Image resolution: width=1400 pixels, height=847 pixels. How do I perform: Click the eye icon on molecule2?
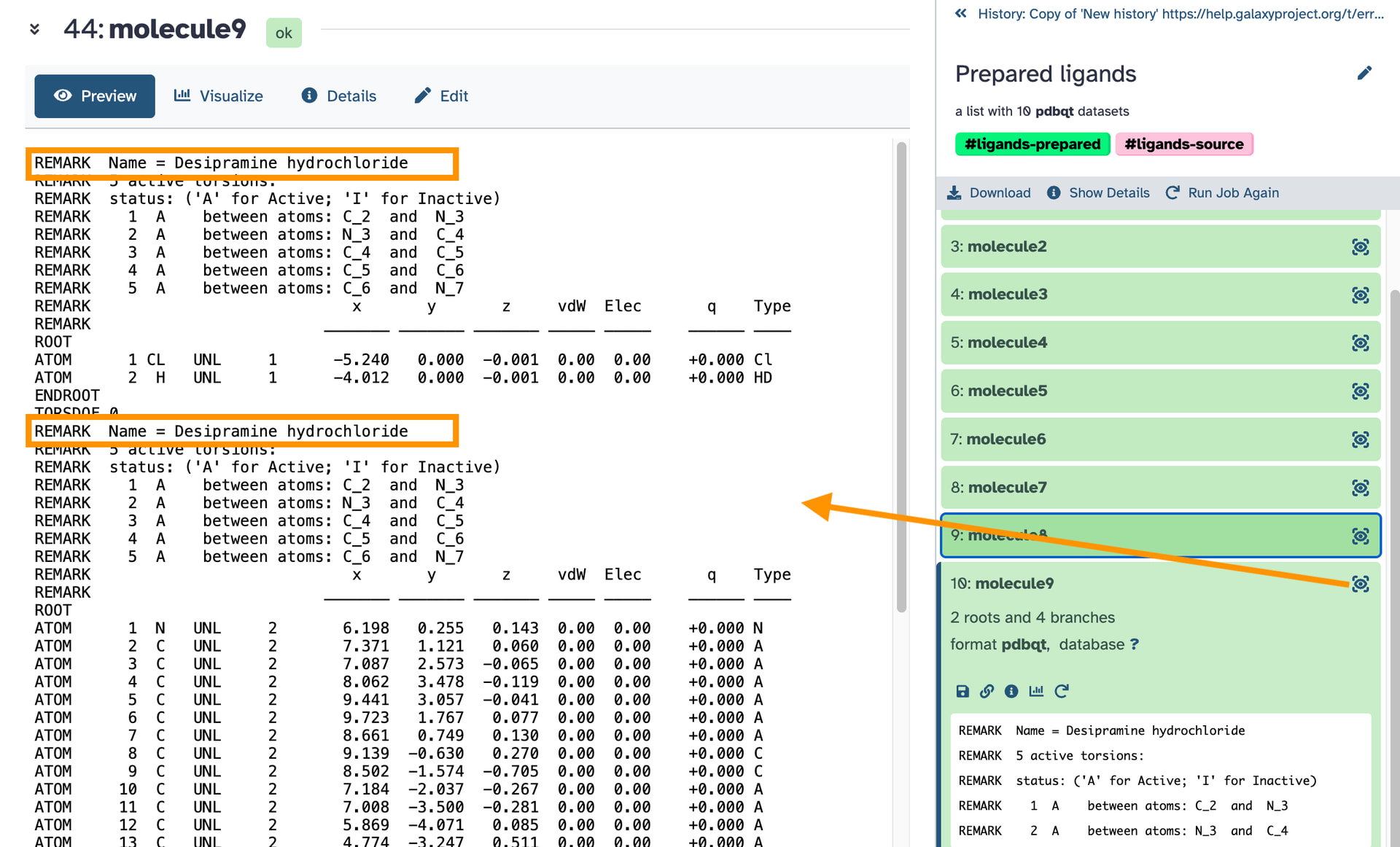[x=1360, y=247]
